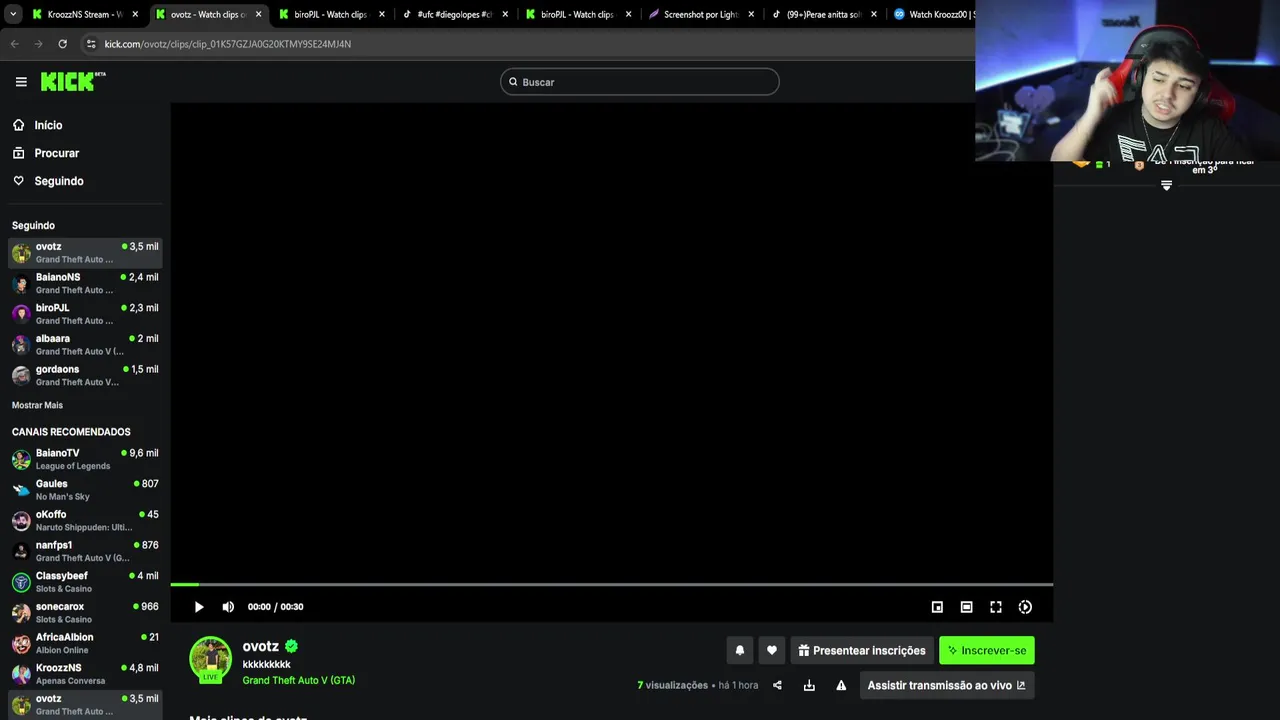Enable mini player mode

click(x=937, y=607)
